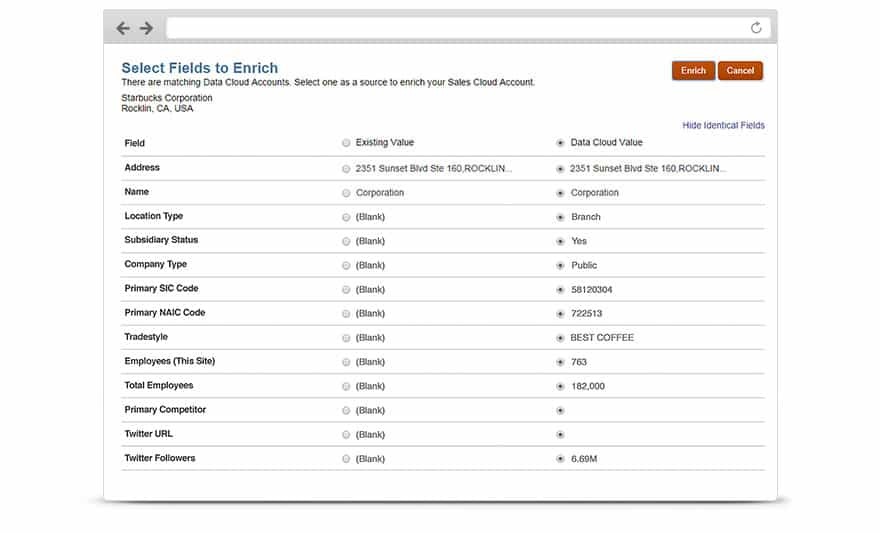Select 6.69M radio for Twitter Followers
This screenshot has width=880, height=533.
pos(560,459)
